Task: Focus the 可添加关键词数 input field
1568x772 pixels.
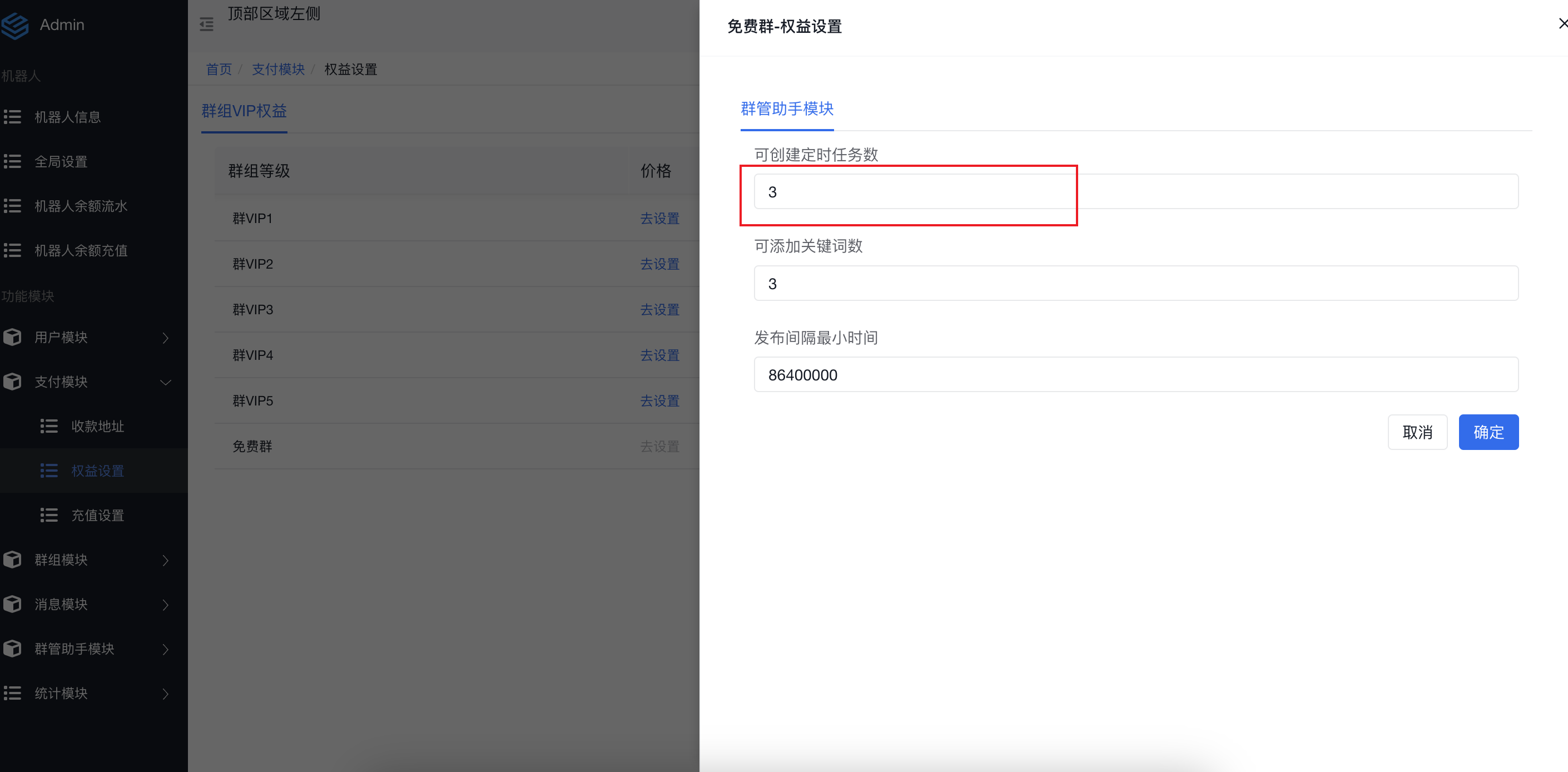Action: (x=1135, y=284)
